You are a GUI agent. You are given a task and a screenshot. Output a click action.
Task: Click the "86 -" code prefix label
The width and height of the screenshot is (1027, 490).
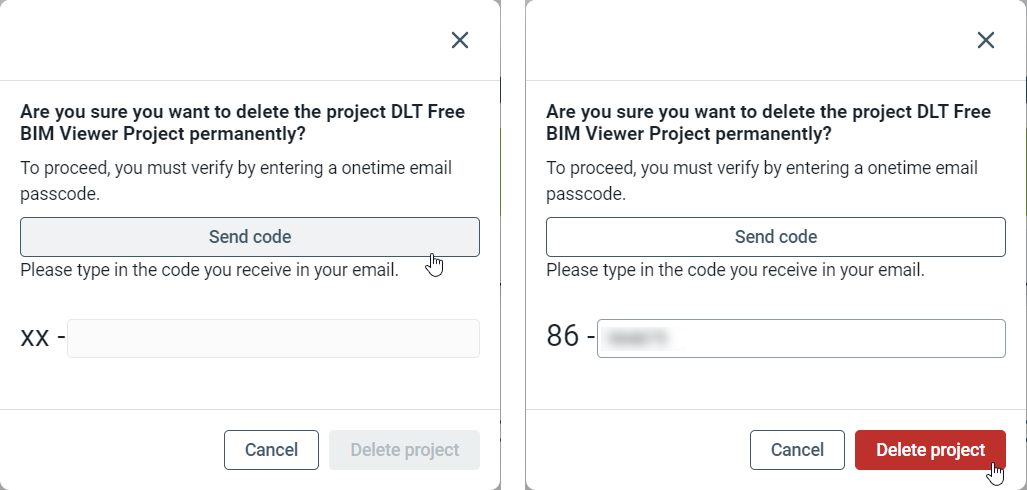pyautogui.click(x=570, y=337)
